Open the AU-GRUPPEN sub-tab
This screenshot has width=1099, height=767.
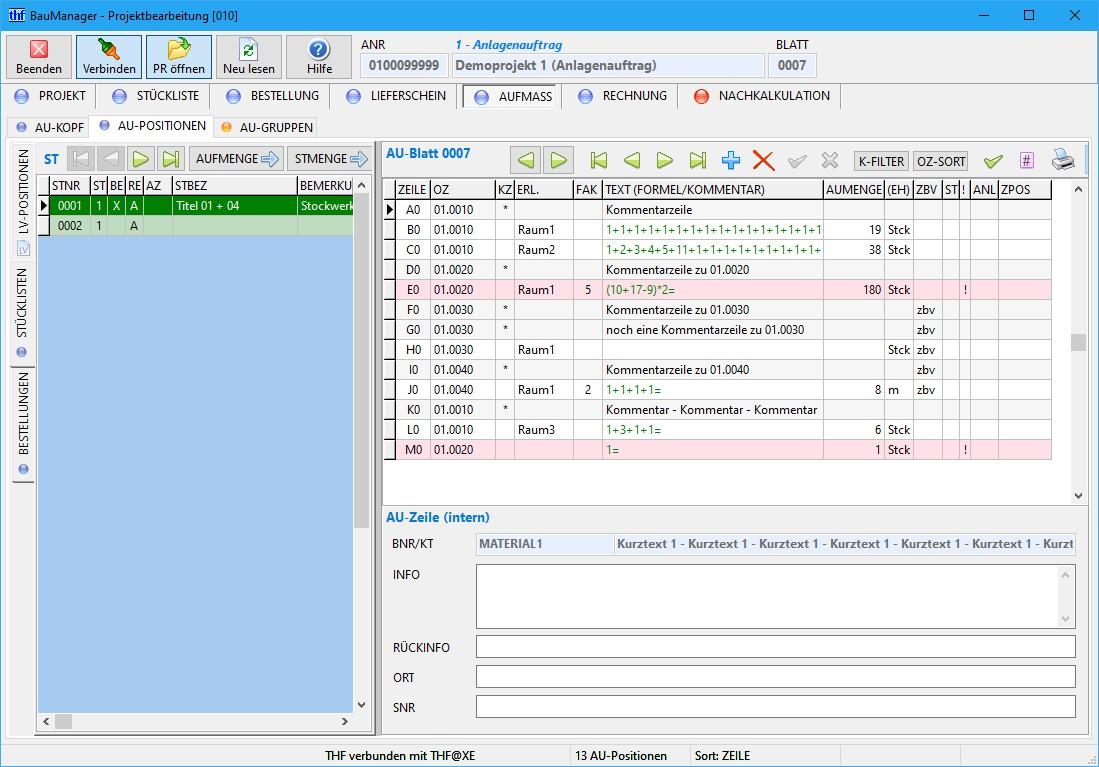click(267, 127)
